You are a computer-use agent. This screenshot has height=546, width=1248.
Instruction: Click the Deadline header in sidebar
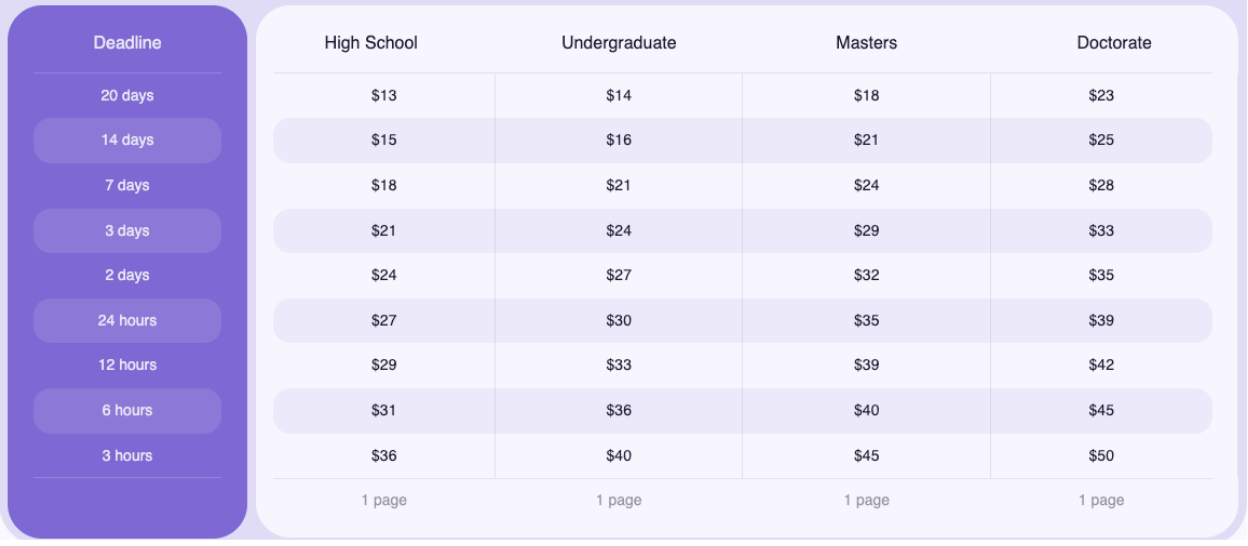coord(127,43)
